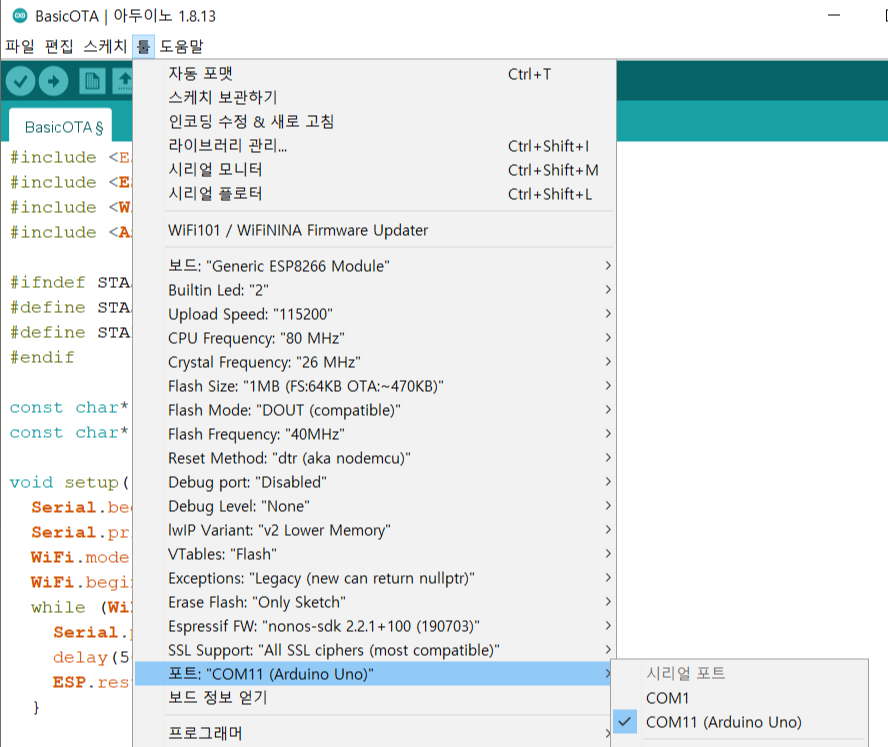Expand the 프로그래머 submenu

pos(374,733)
